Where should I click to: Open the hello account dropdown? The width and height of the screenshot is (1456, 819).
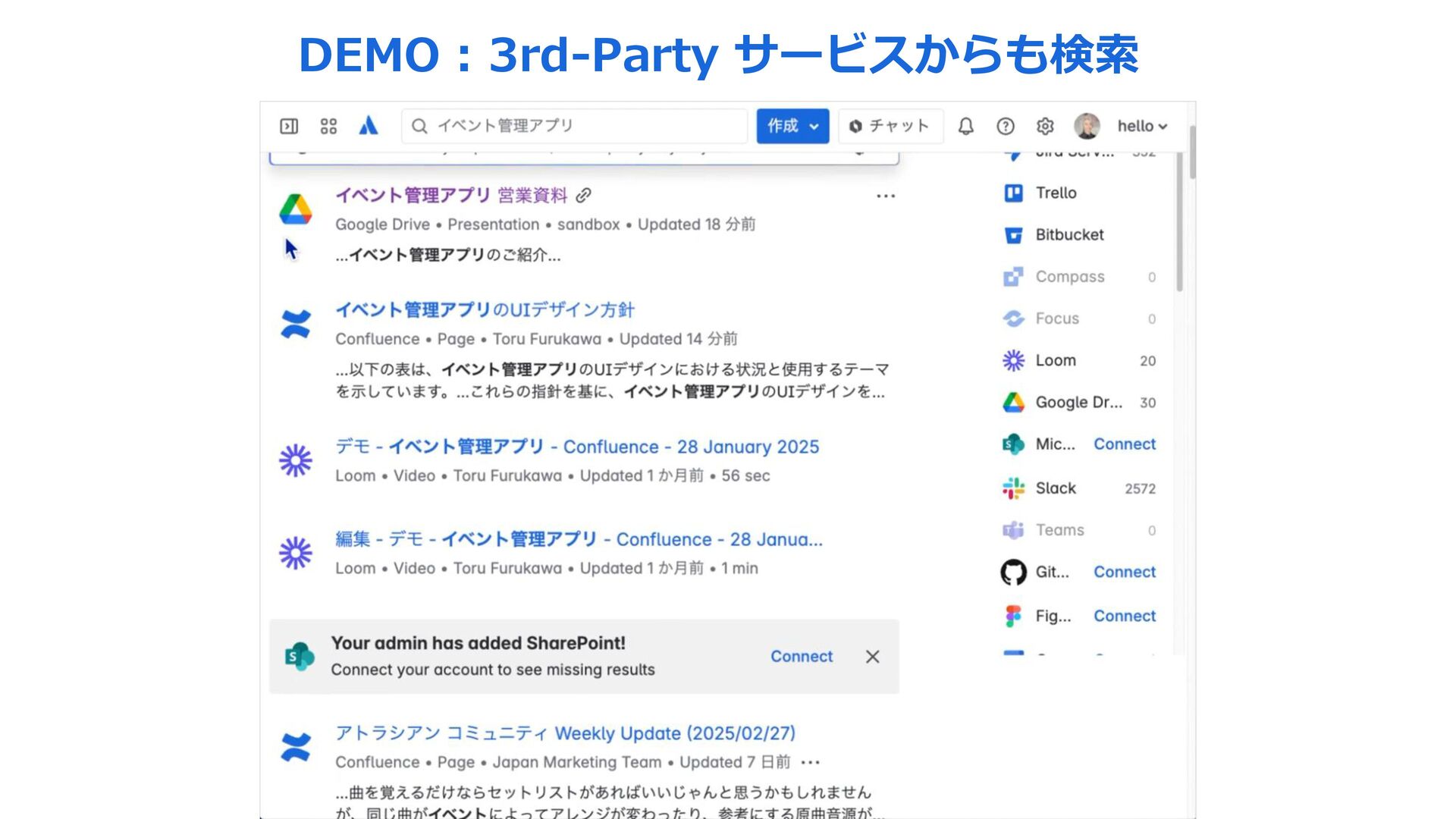(1142, 126)
